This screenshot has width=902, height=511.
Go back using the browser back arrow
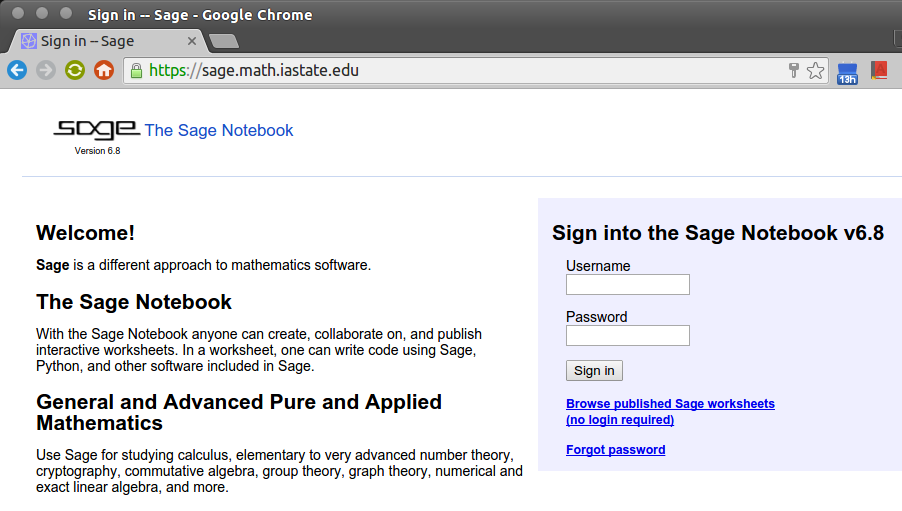tap(17, 70)
